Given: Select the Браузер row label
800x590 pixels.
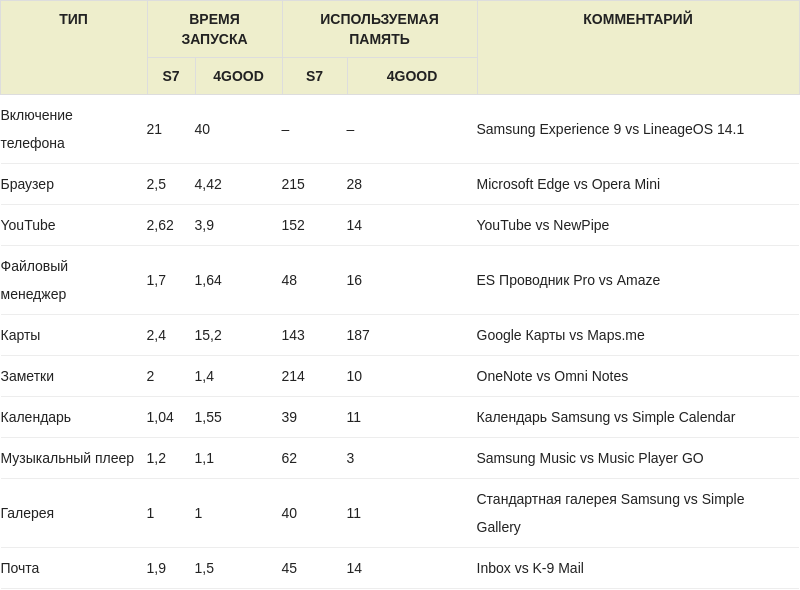Looking at the screenshot, I should pyautogui.click(x=28, y=184).
